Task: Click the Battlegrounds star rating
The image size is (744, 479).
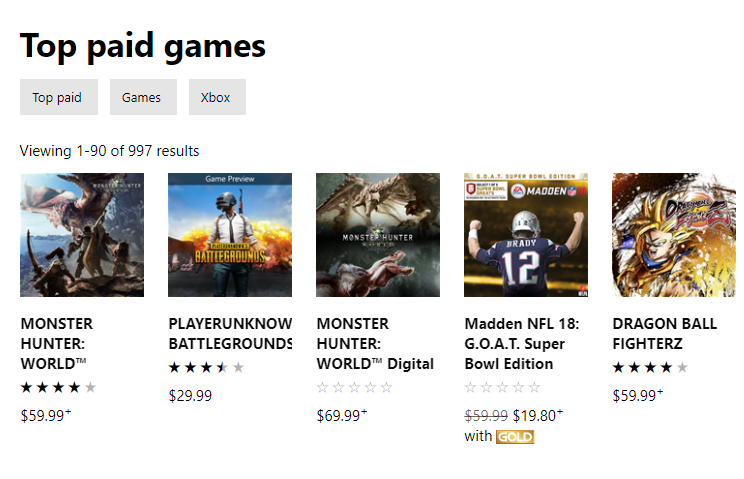Action: [x=206, y=367]
